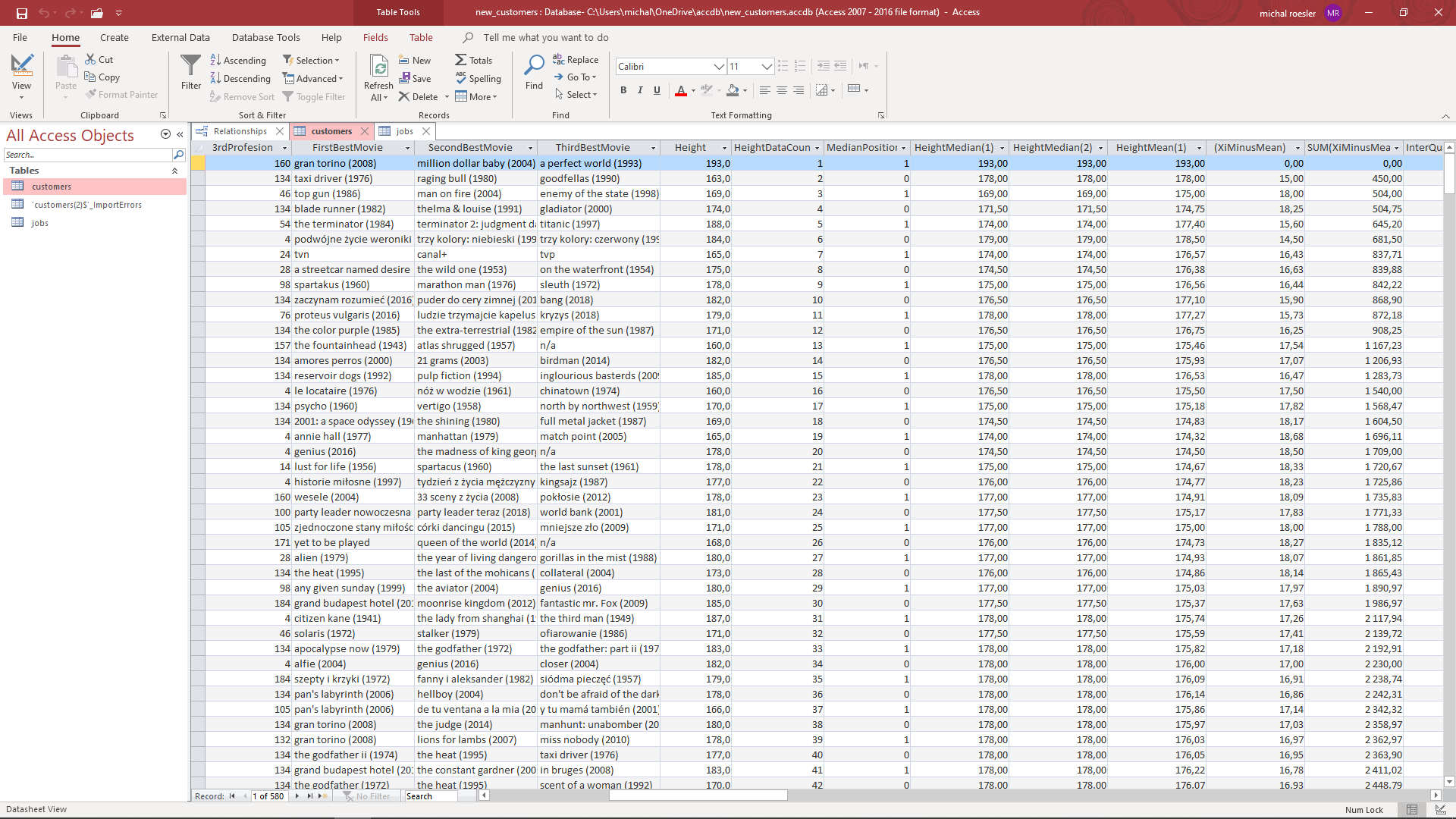Go to last record navigation button
This screenshot has height=819, width=1456.
pos(309,796)
